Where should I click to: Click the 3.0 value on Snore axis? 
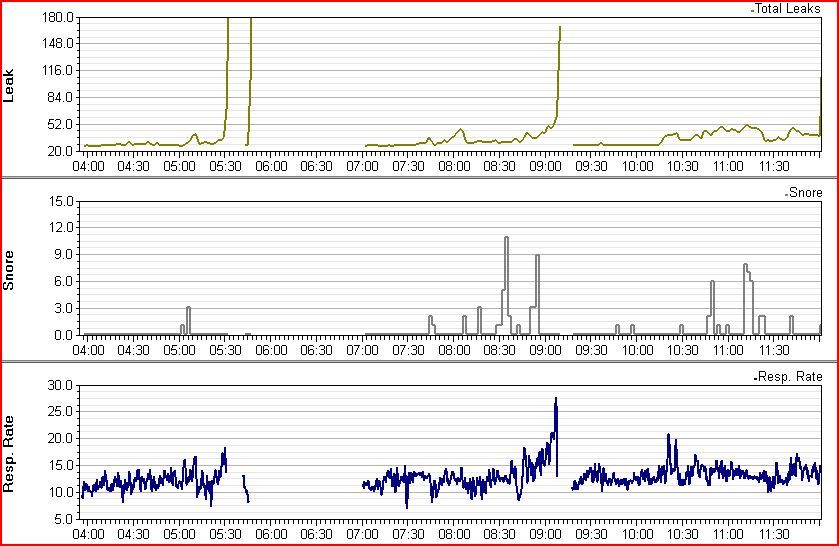coord(64,308)
